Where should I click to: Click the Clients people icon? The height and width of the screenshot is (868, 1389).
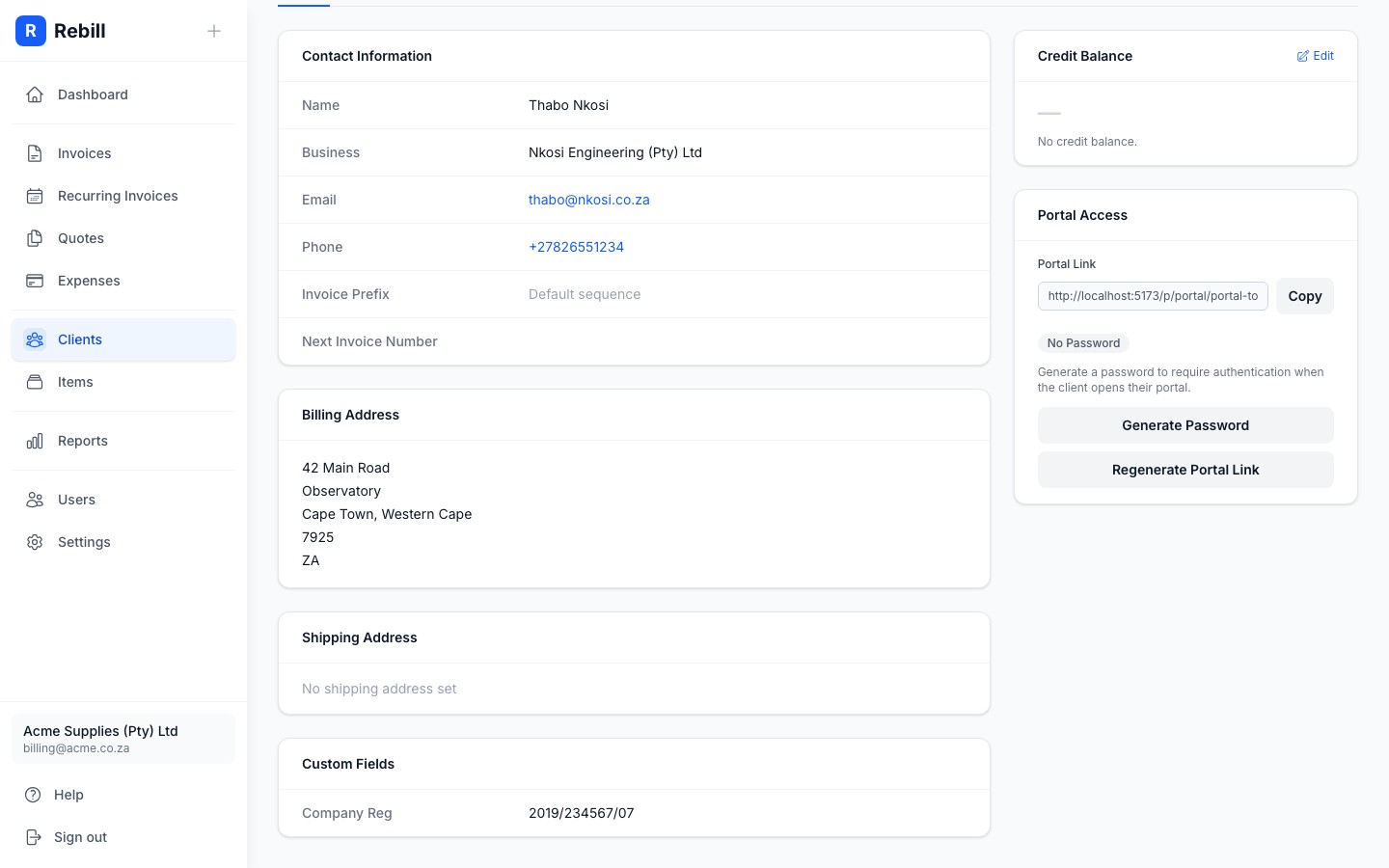point(35,339)
